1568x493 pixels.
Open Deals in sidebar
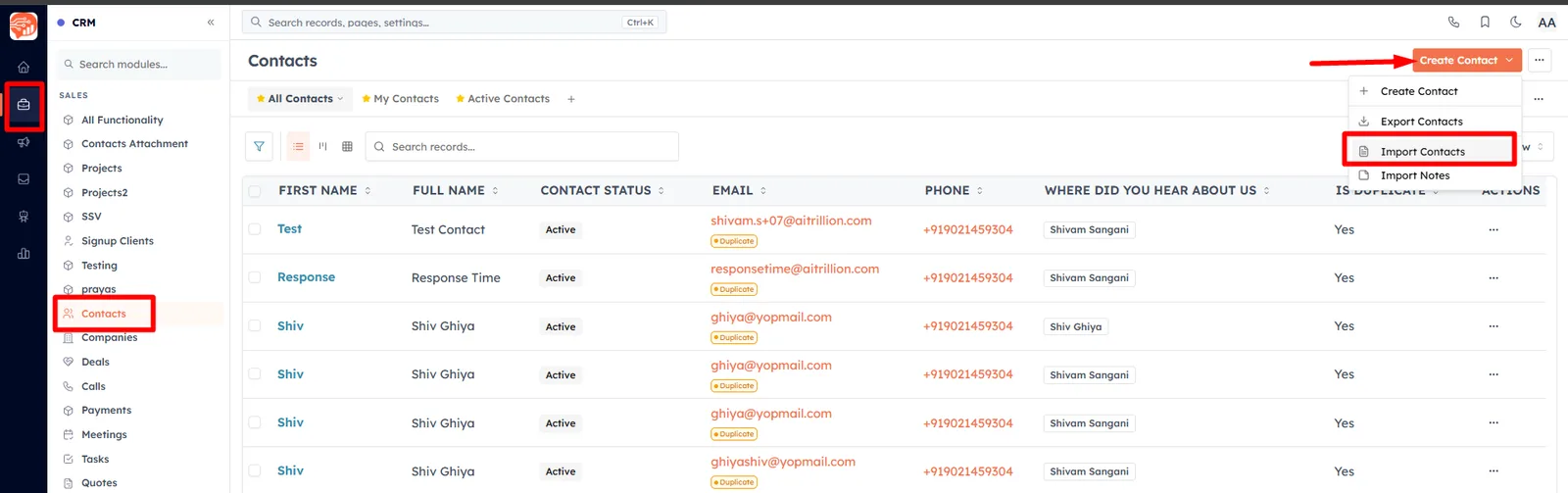pyautogui.click(x=95, y=363)
